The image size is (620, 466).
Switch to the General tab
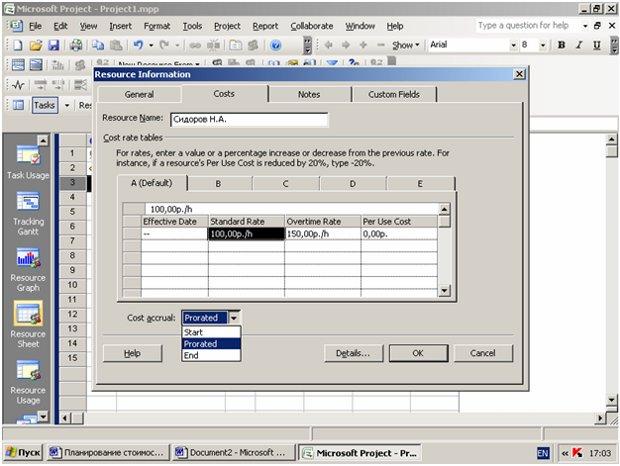[139, 94]
